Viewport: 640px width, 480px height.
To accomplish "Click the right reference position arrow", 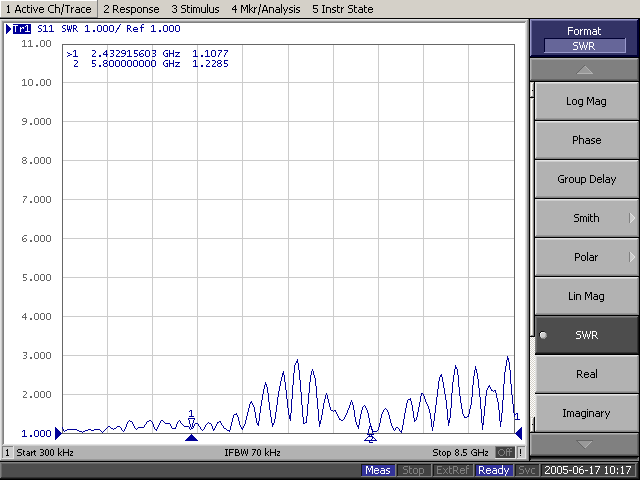I will (518, 433).
